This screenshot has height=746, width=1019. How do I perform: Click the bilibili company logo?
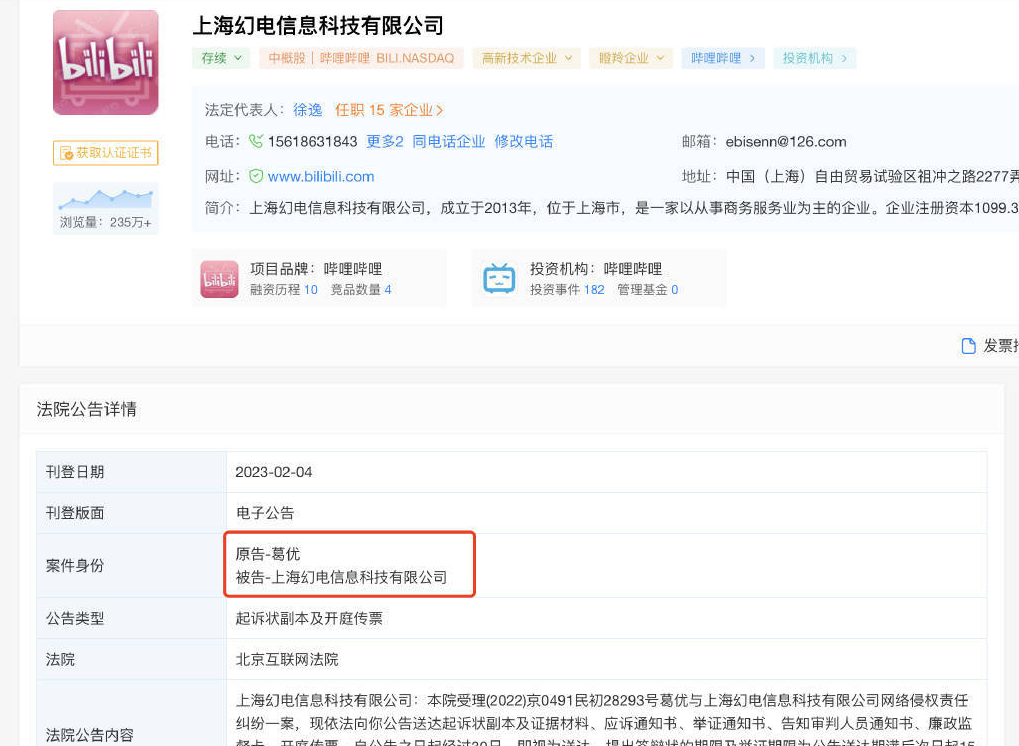pyautogui.click(x=105, y=61)
